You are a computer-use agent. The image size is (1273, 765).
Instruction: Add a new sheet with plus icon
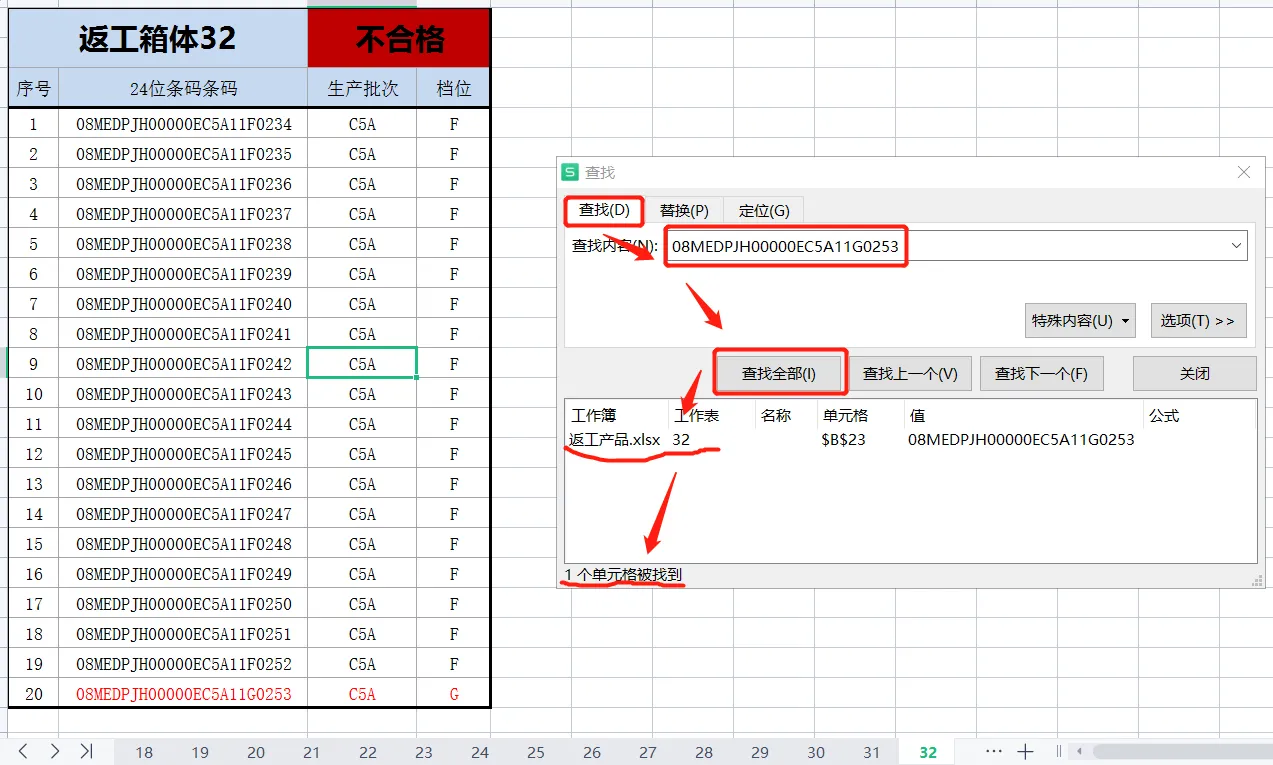pyautogui.click(x=1025, y=751)
